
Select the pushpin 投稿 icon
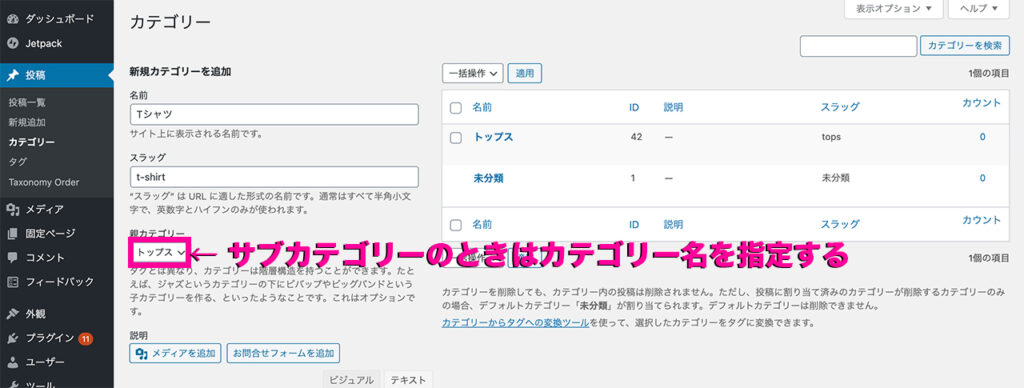pyautogui.click(x=12, y=75)
